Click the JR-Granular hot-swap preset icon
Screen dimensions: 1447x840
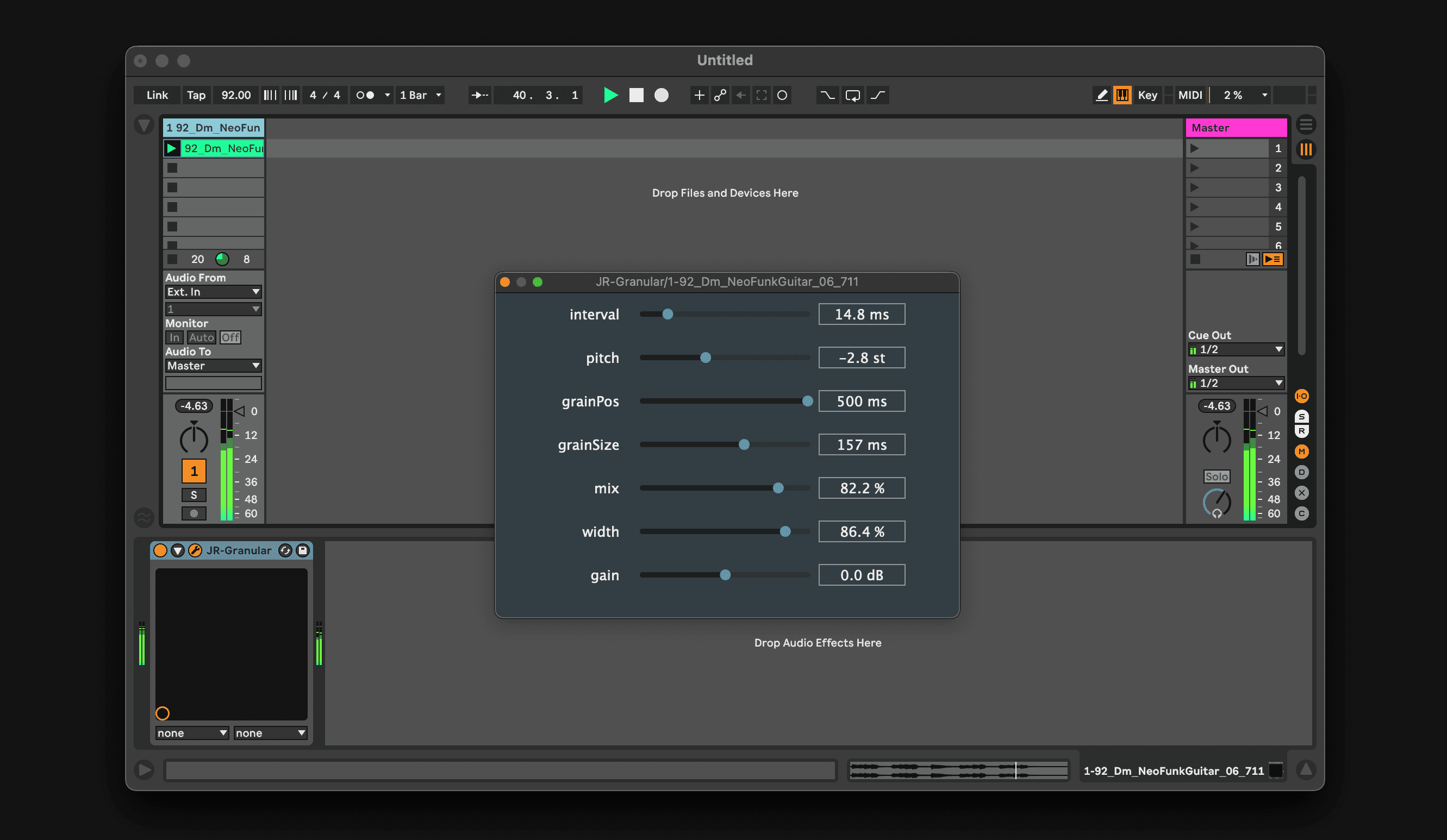tap(285, 550)
